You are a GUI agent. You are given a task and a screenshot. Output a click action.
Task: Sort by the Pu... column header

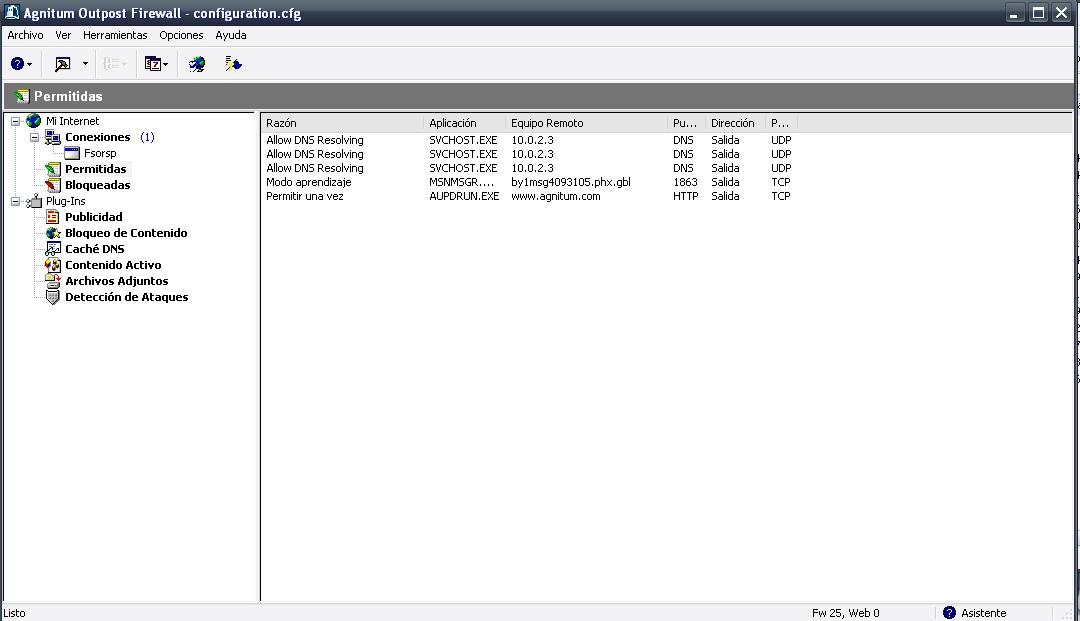tap(686, 123)
